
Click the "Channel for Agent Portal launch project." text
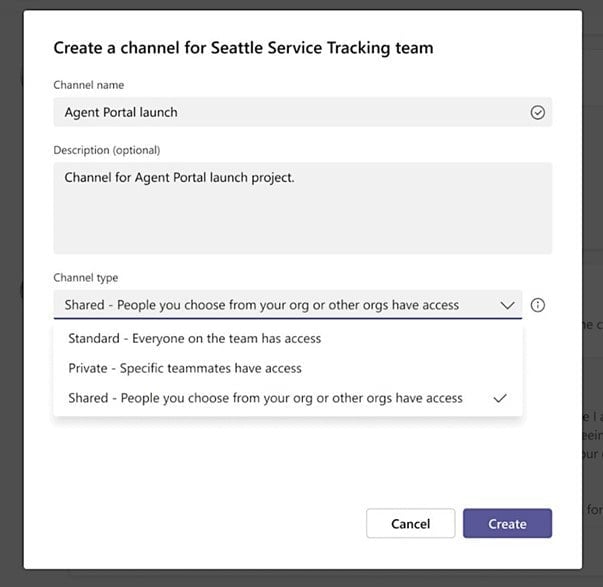point(180,178)
